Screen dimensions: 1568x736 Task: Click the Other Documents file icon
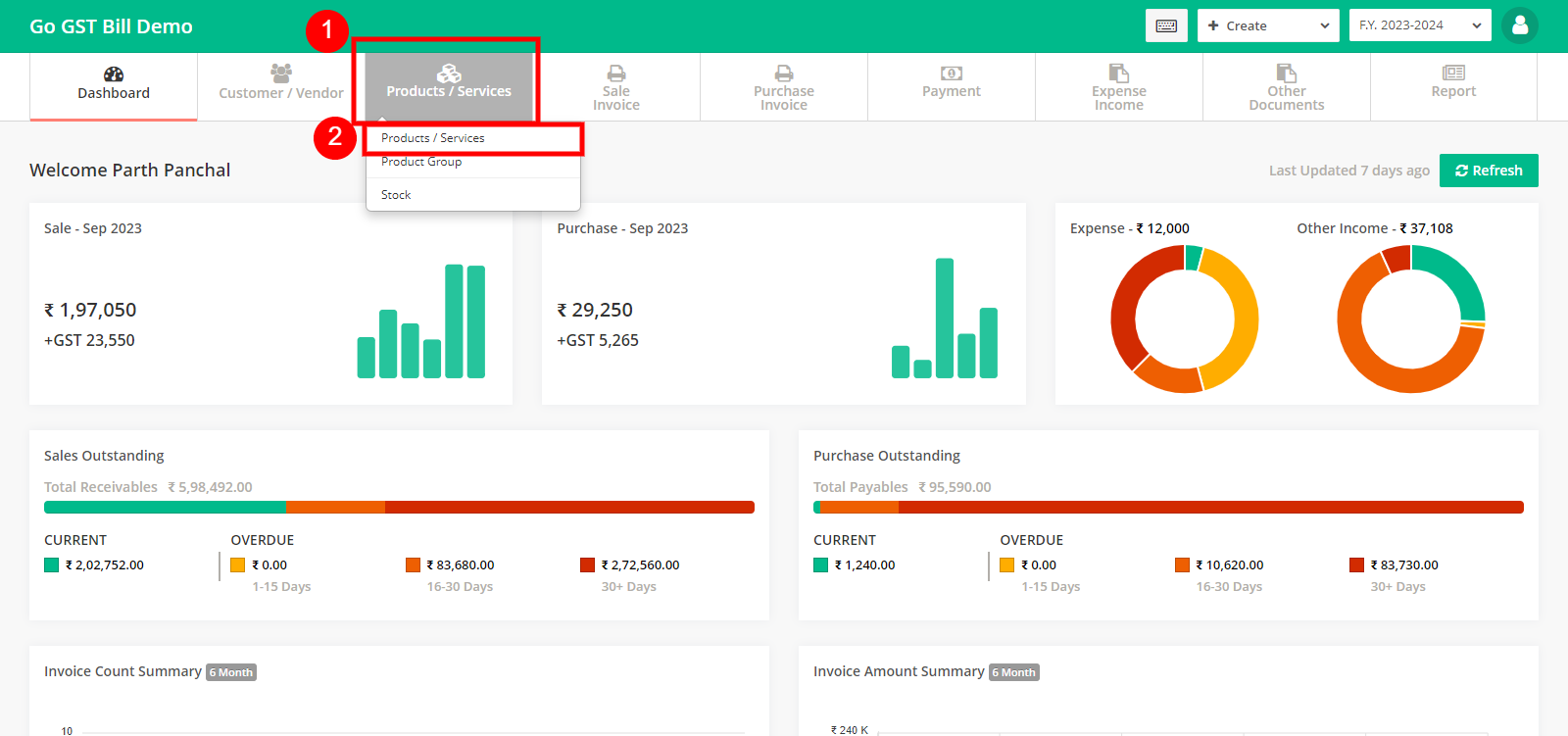[1287, 73]
